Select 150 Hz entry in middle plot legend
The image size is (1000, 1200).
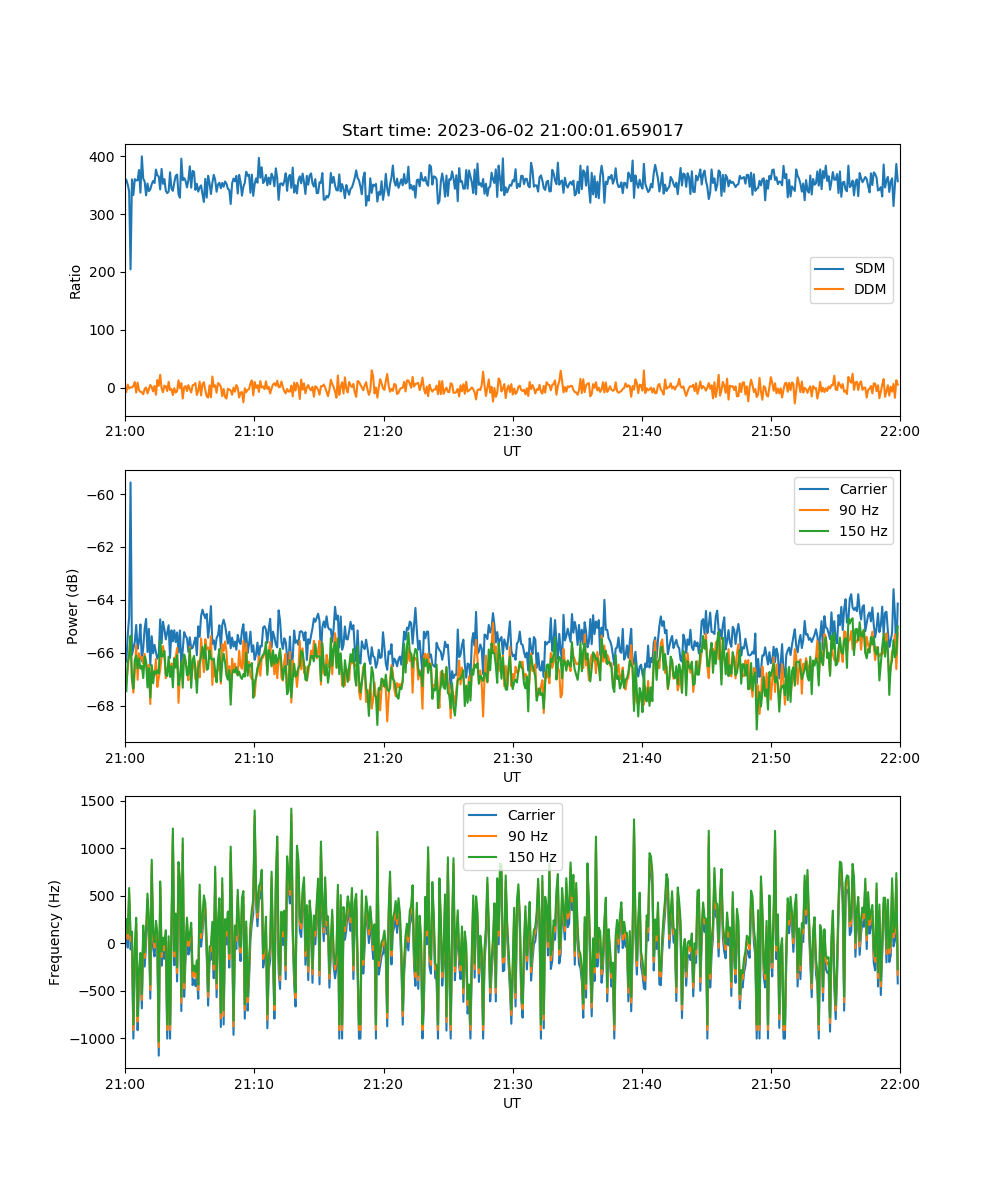pos(844,531)
